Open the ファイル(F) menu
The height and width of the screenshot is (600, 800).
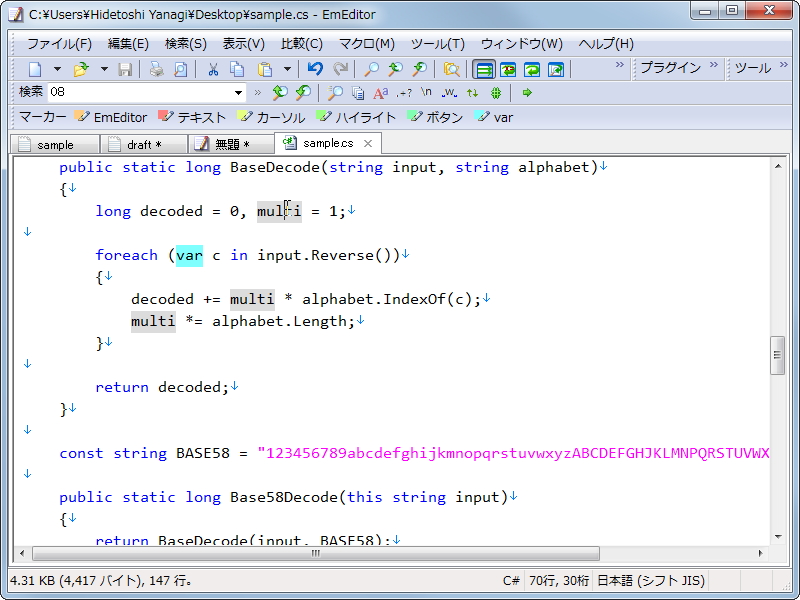(59, 44)
